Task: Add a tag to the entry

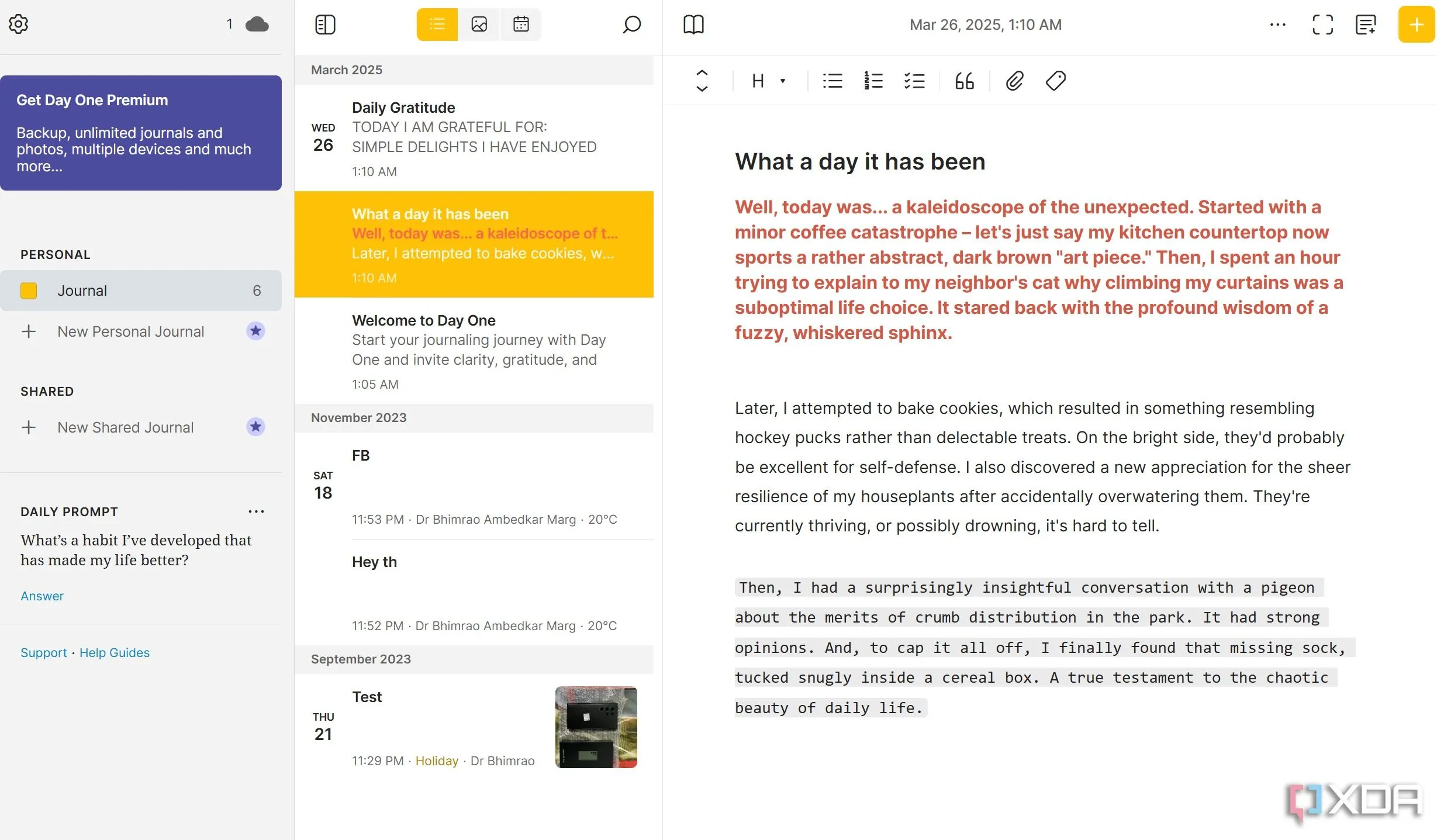Action: [1056, 81]
